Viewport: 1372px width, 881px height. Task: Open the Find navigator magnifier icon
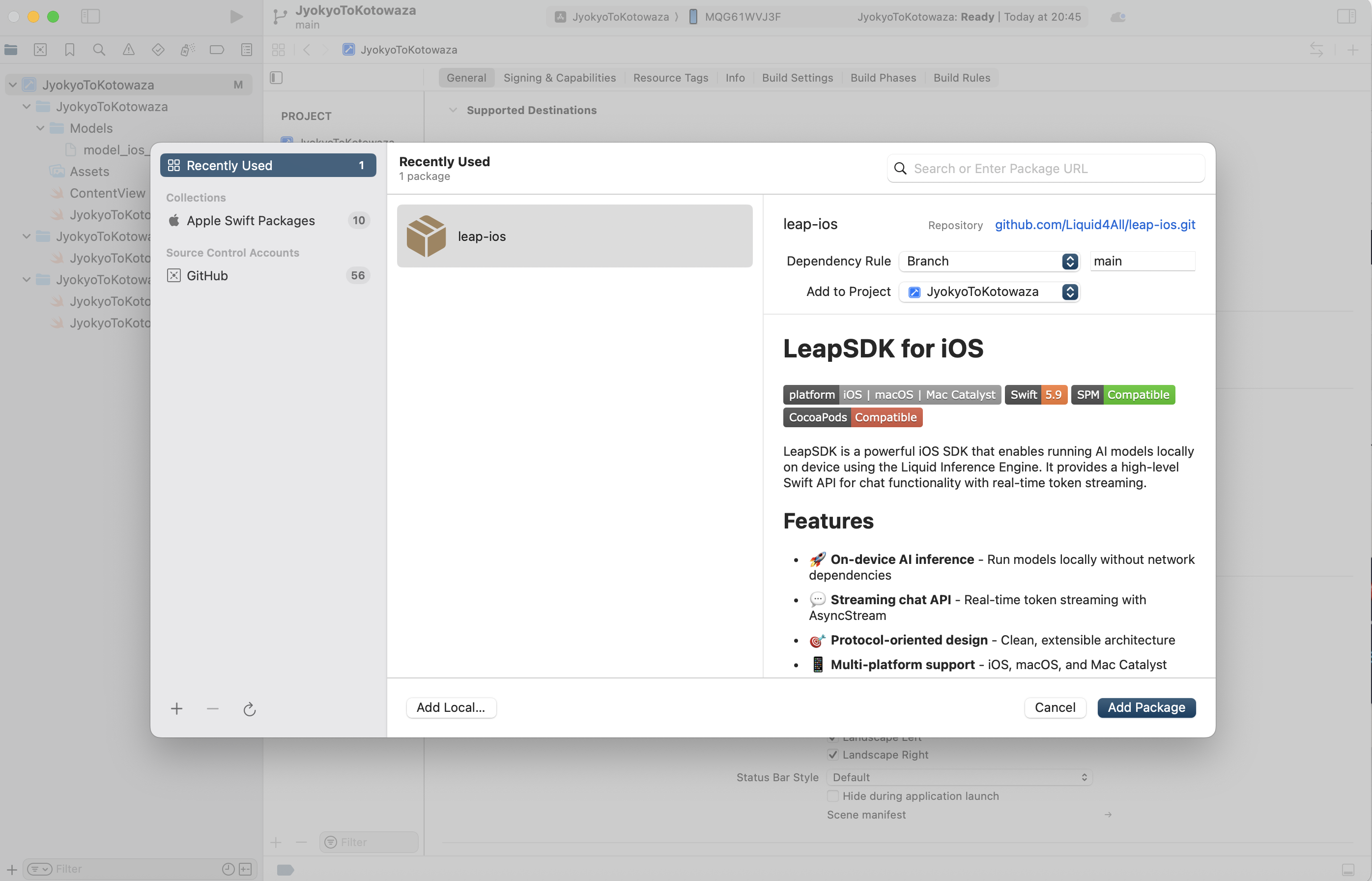coord(99,50)
